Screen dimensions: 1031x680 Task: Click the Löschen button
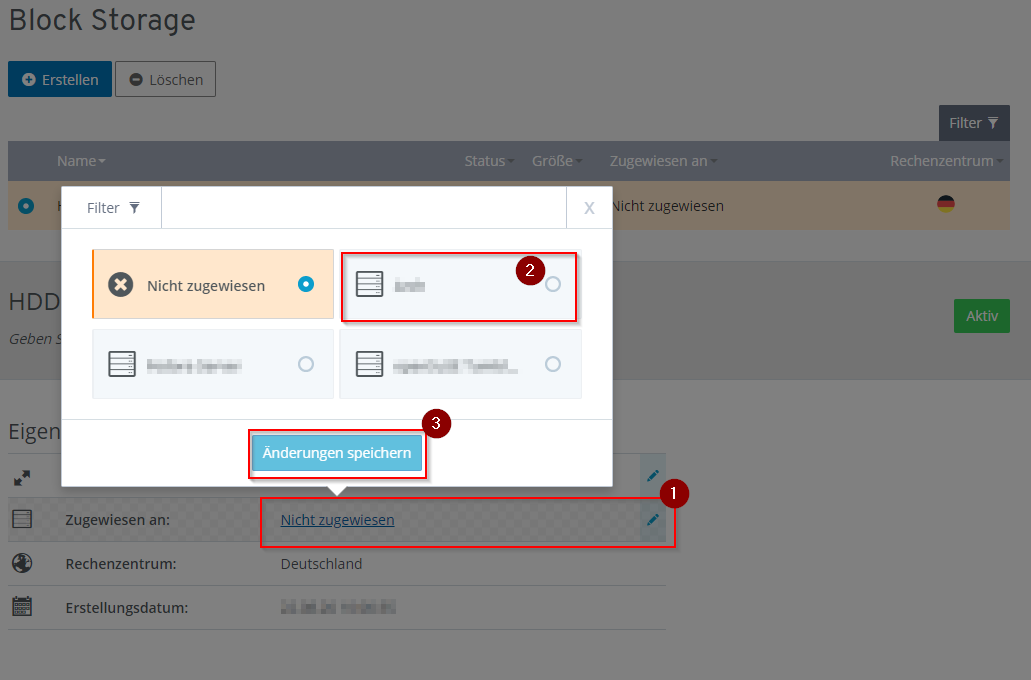pos(166,80)
